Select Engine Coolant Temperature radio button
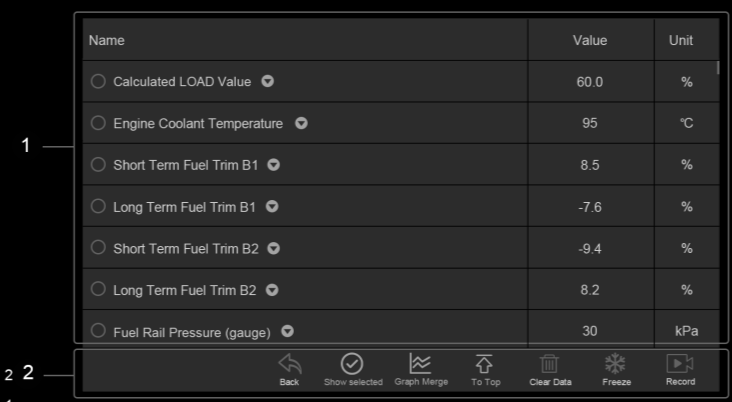This screenshot has height=402, width=732. pyautogui.click(x=98, y=123)
